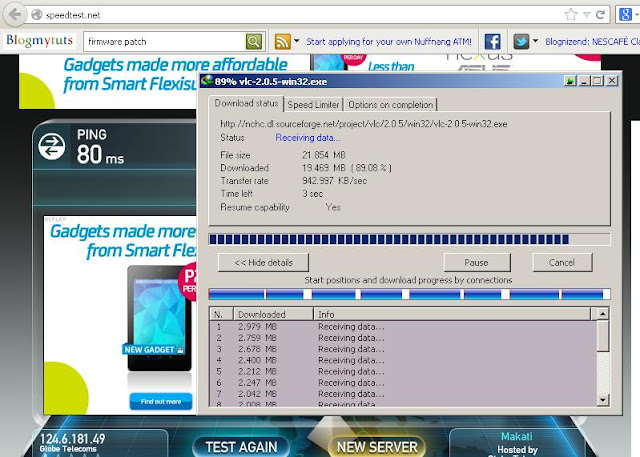Click the Google search engine icon
Screen dimensions: 640x457
pyautogui.click(x=625, y=15)
